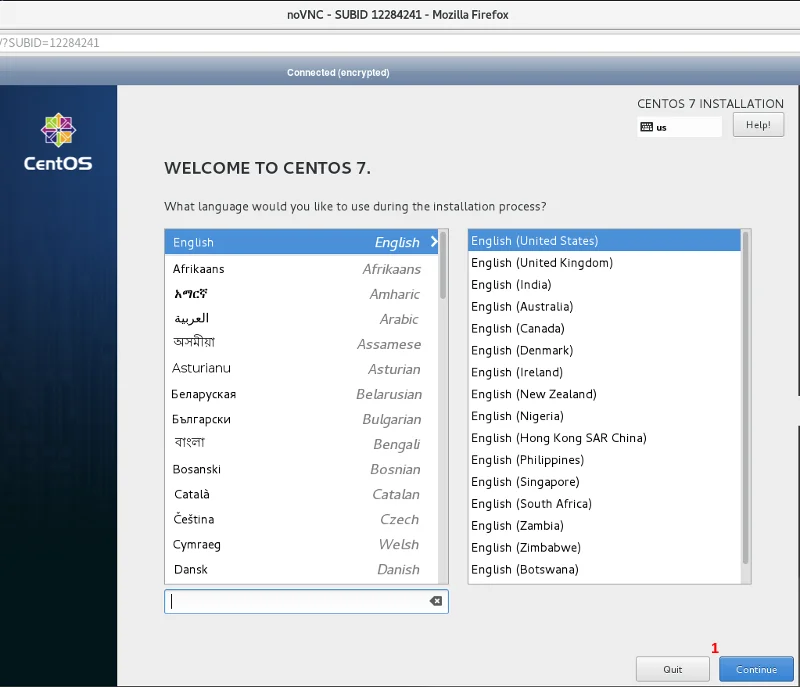Image resolution: width=800 pixels, height=687 pixels.
Task: Select English (Botswana) locale
Action: 525,570
